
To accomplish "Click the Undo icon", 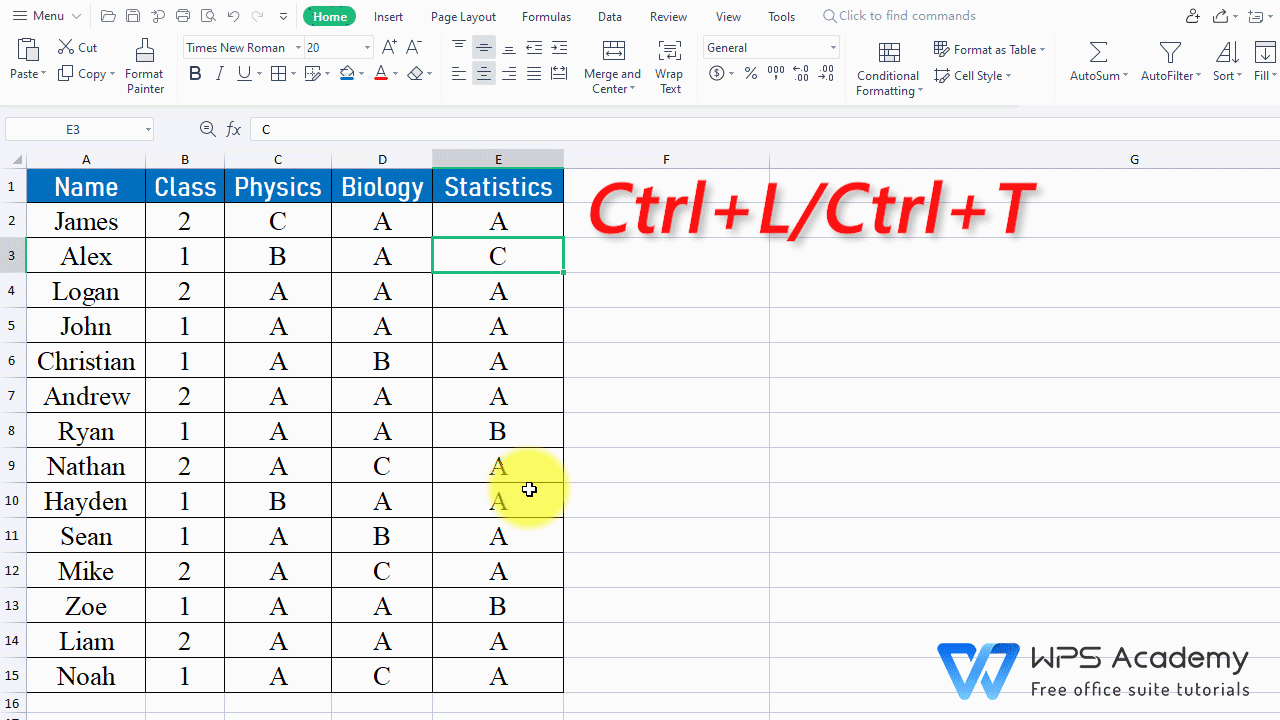I will 233,15.
